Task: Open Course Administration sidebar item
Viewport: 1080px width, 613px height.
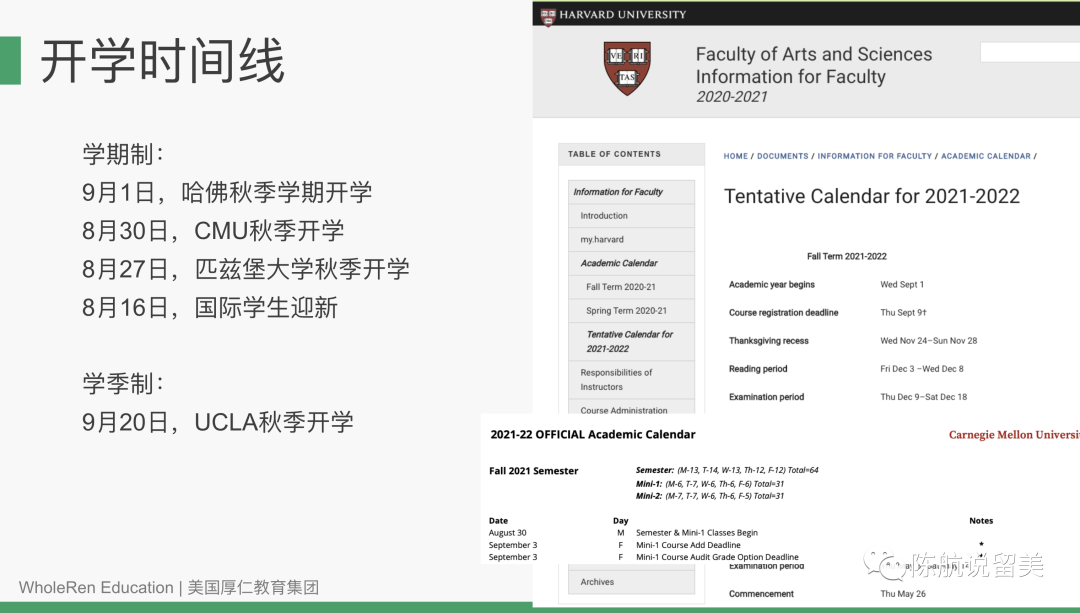Action: coord(624,409)
